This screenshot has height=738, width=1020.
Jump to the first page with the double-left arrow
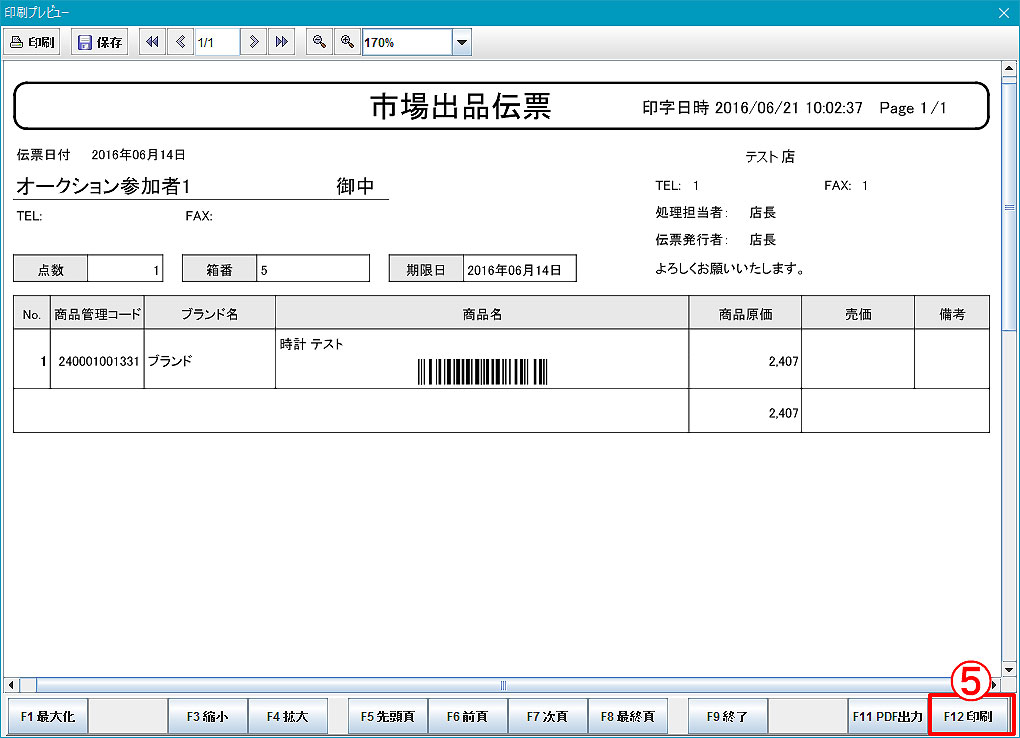pyautogui.click(x=151, y=41)
